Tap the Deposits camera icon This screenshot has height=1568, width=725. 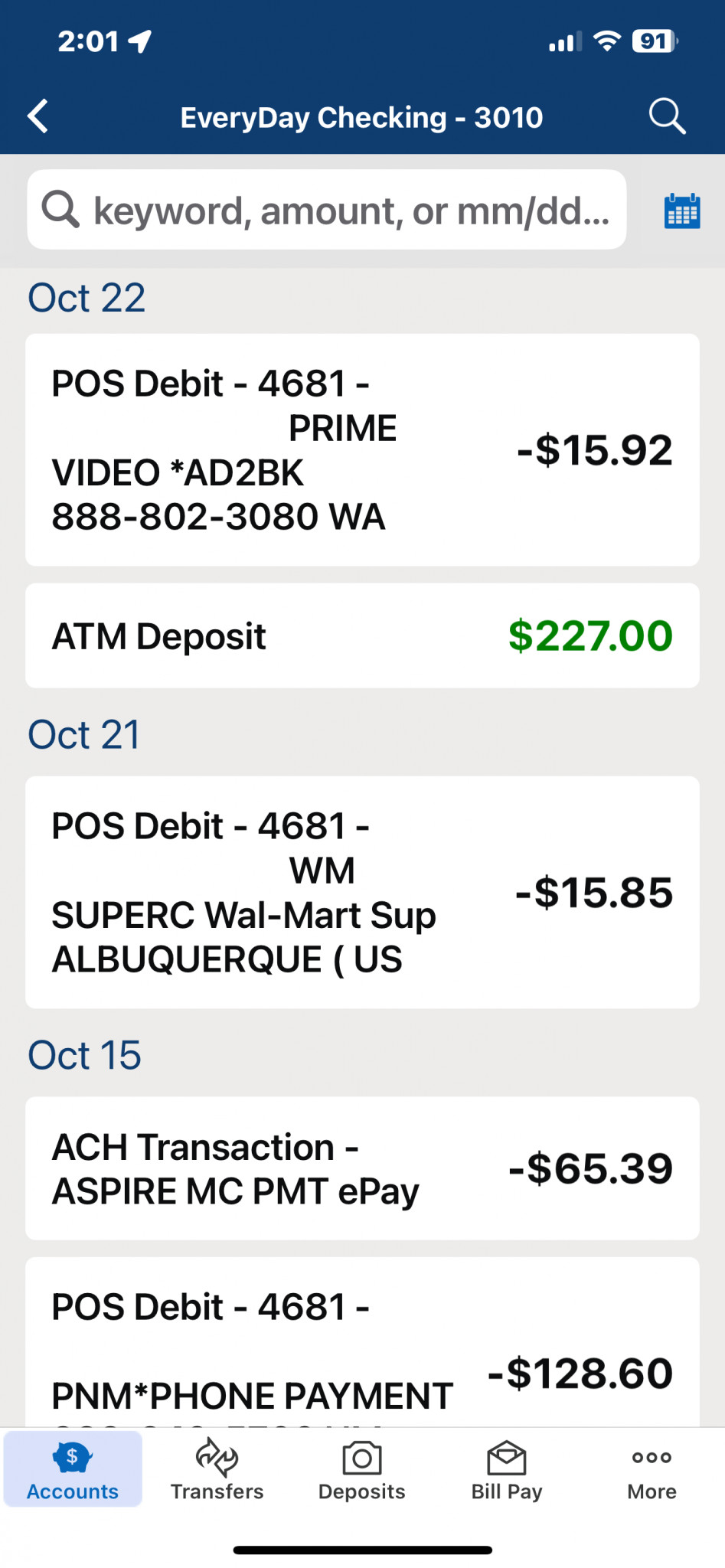tap(362, 1457)
